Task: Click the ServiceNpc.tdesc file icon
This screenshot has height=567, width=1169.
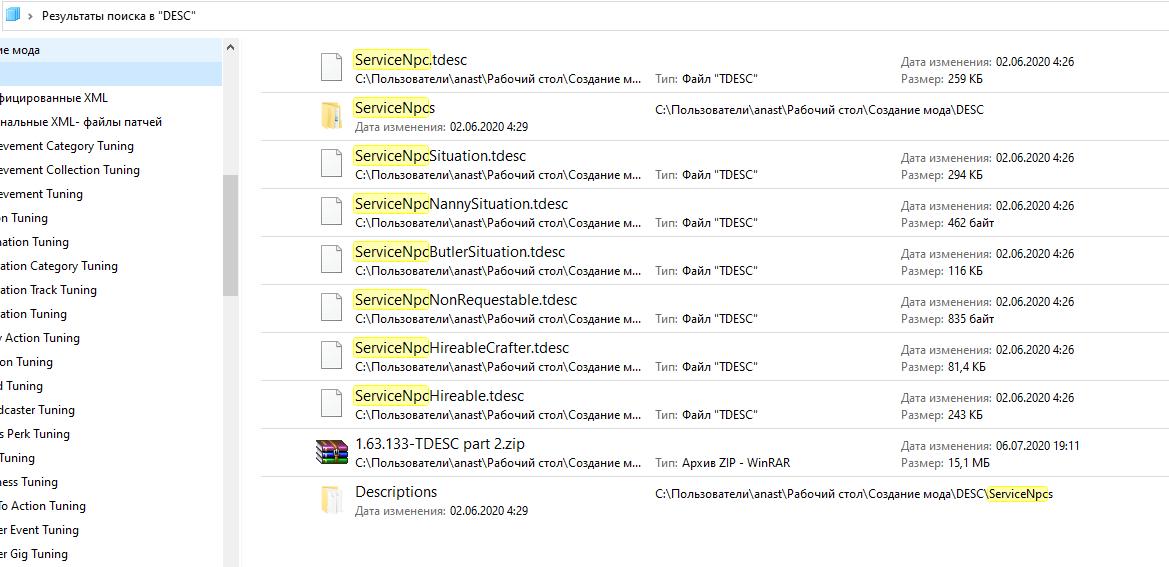Action: point(331,67)
